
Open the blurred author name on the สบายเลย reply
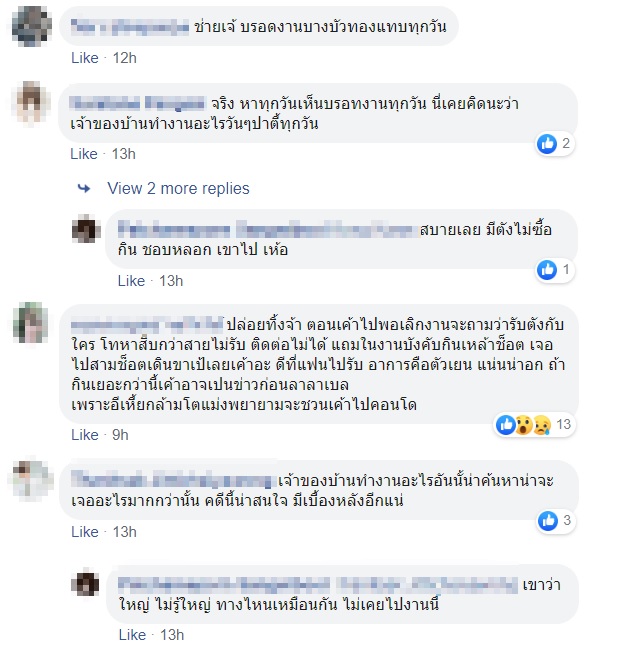(x=268, y=230)
